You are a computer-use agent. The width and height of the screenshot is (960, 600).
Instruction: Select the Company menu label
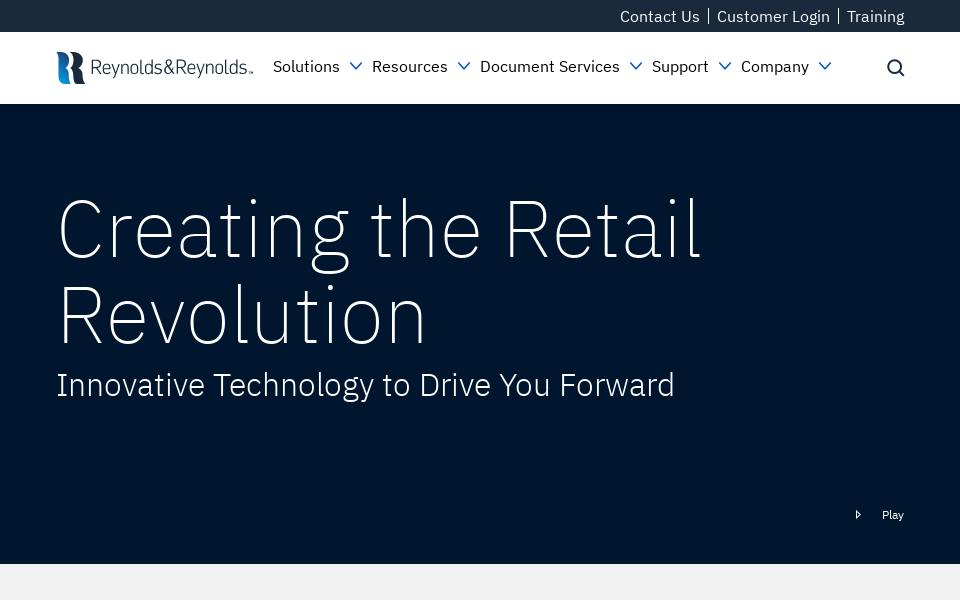pos(774,66)
